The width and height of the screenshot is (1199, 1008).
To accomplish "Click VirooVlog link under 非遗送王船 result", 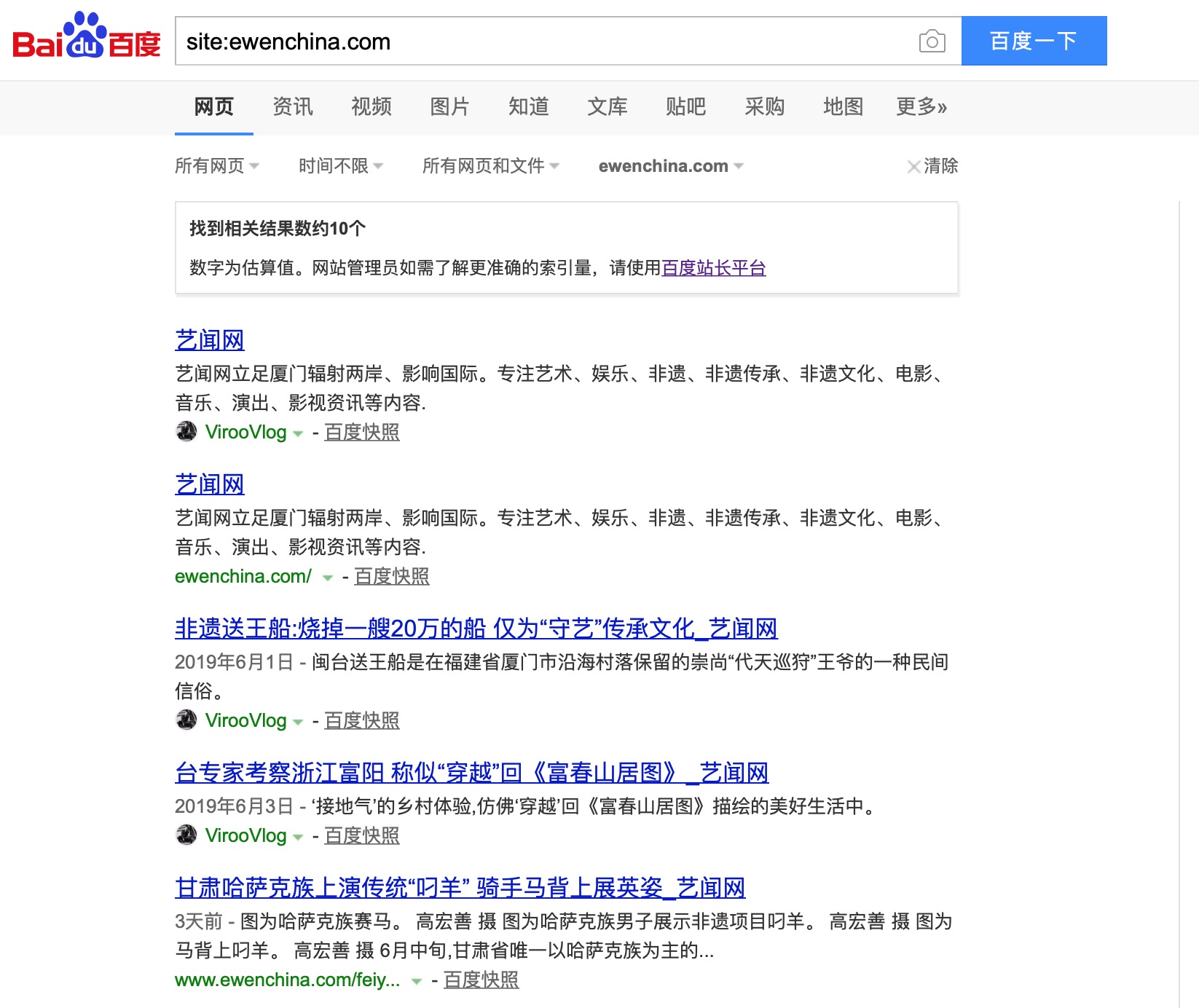I will [246, 720].
